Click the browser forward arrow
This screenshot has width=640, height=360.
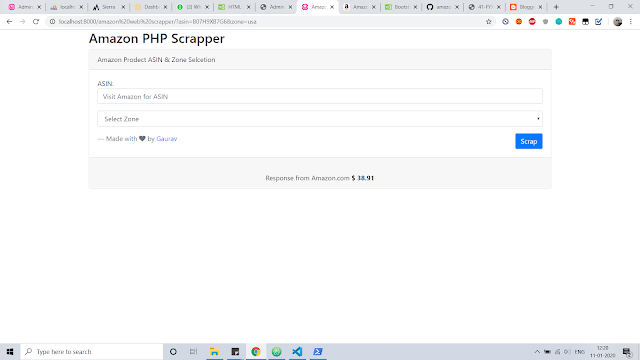click(22, 22)
